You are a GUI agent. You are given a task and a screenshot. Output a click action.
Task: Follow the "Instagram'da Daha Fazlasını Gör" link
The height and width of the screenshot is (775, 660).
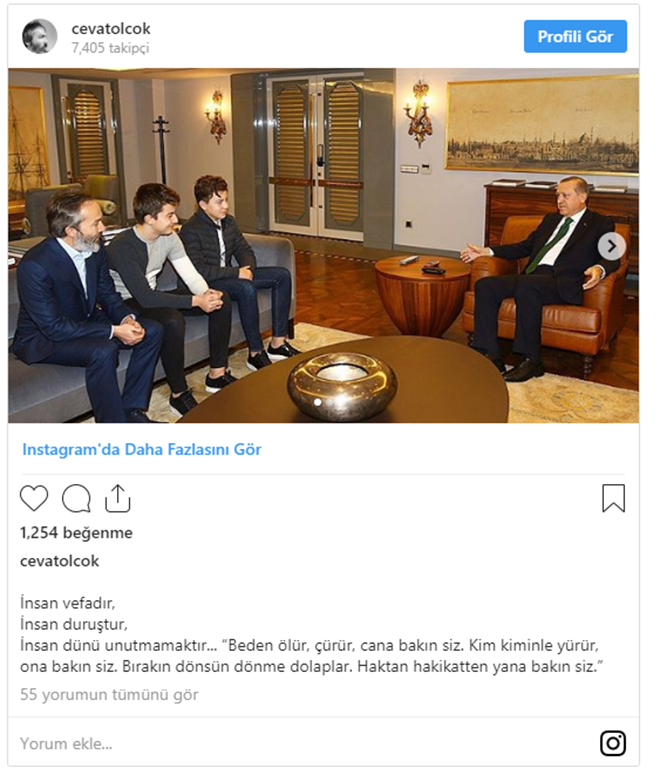tap(141, 449)
